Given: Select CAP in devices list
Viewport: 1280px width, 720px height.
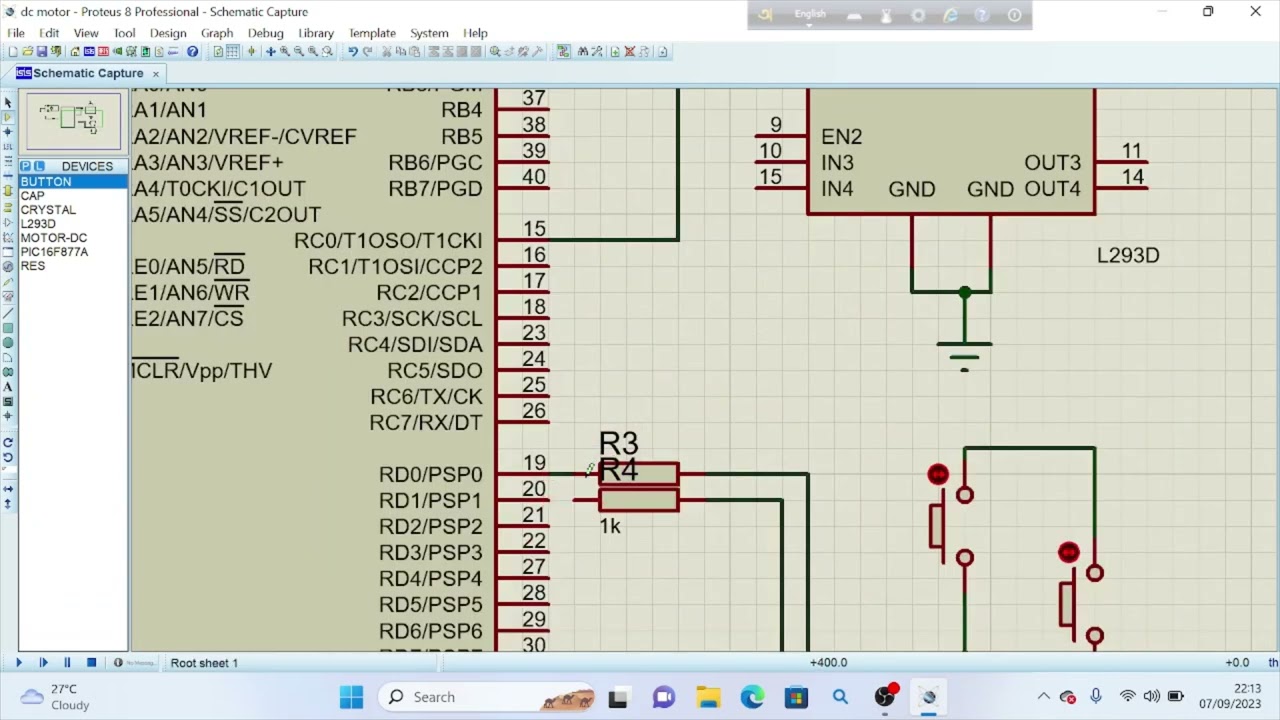Looking at the screenshot, I should point(73,196).
